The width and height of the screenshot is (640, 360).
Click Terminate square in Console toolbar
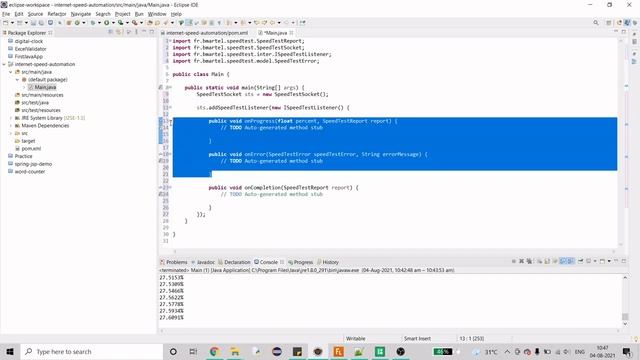tap(514, 261)
